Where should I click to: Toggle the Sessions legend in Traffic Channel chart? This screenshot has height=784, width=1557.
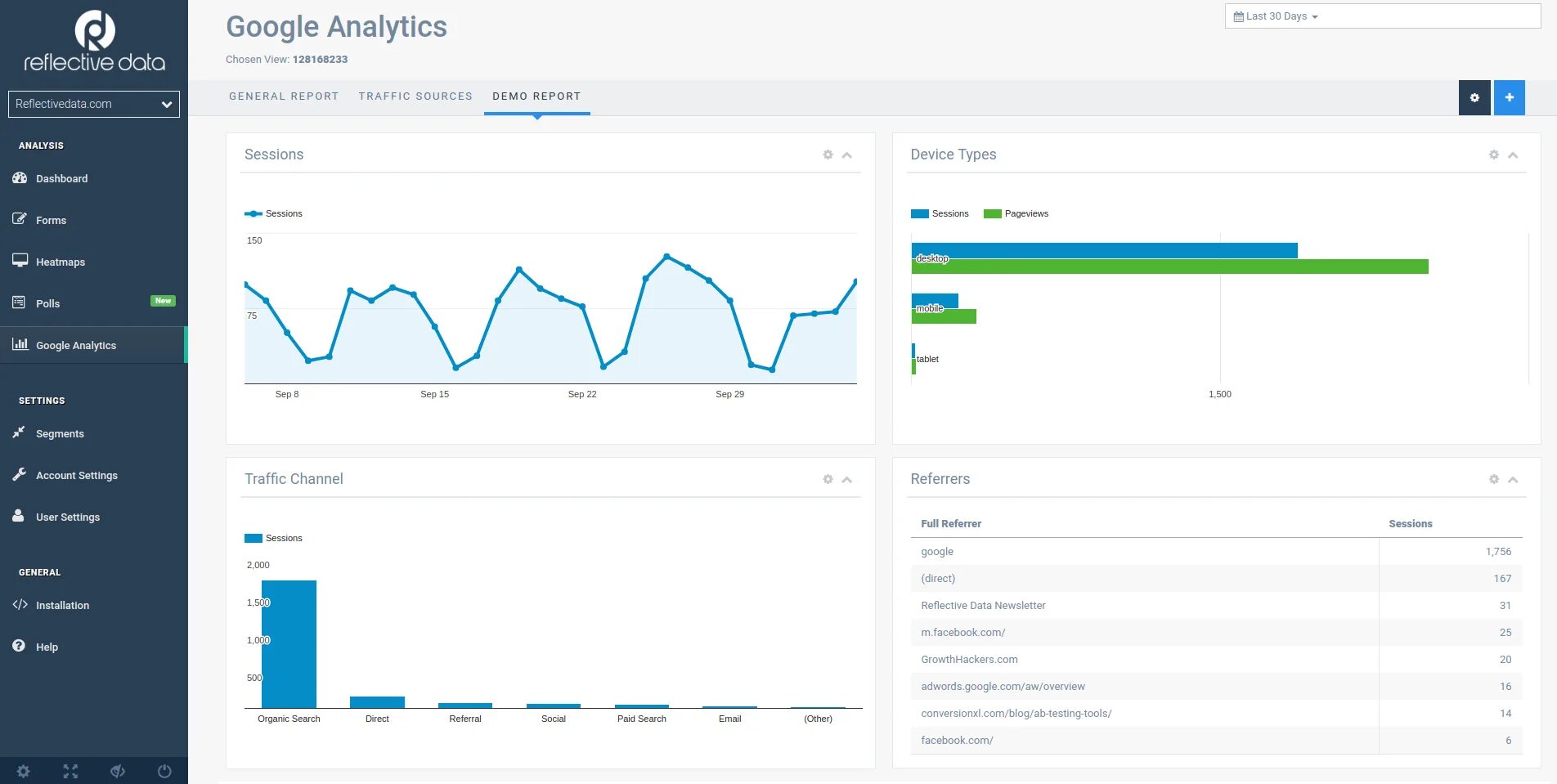(273, 538)
